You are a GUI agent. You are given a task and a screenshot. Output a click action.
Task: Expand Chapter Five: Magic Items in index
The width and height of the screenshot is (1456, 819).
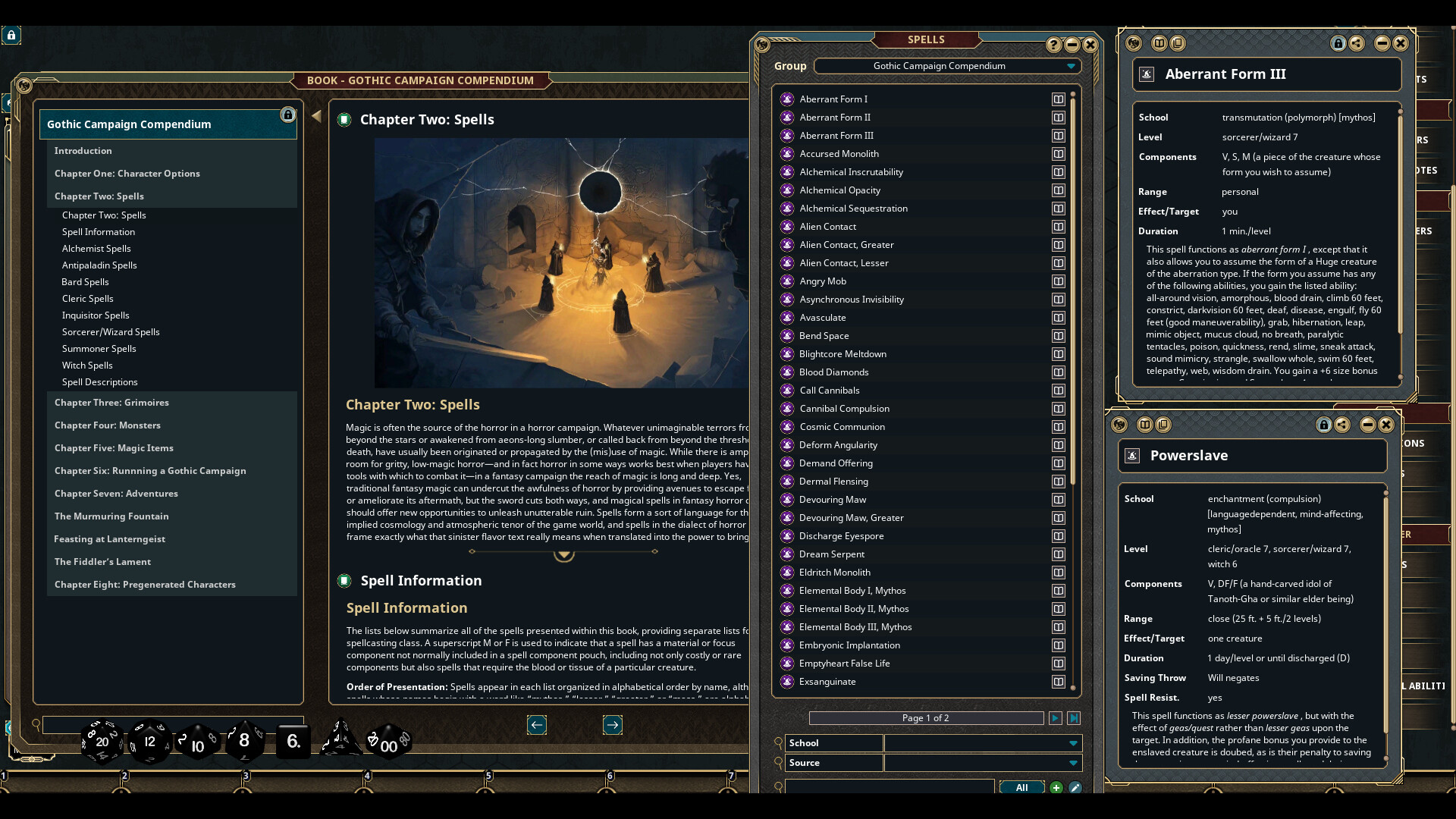(172, 448)
